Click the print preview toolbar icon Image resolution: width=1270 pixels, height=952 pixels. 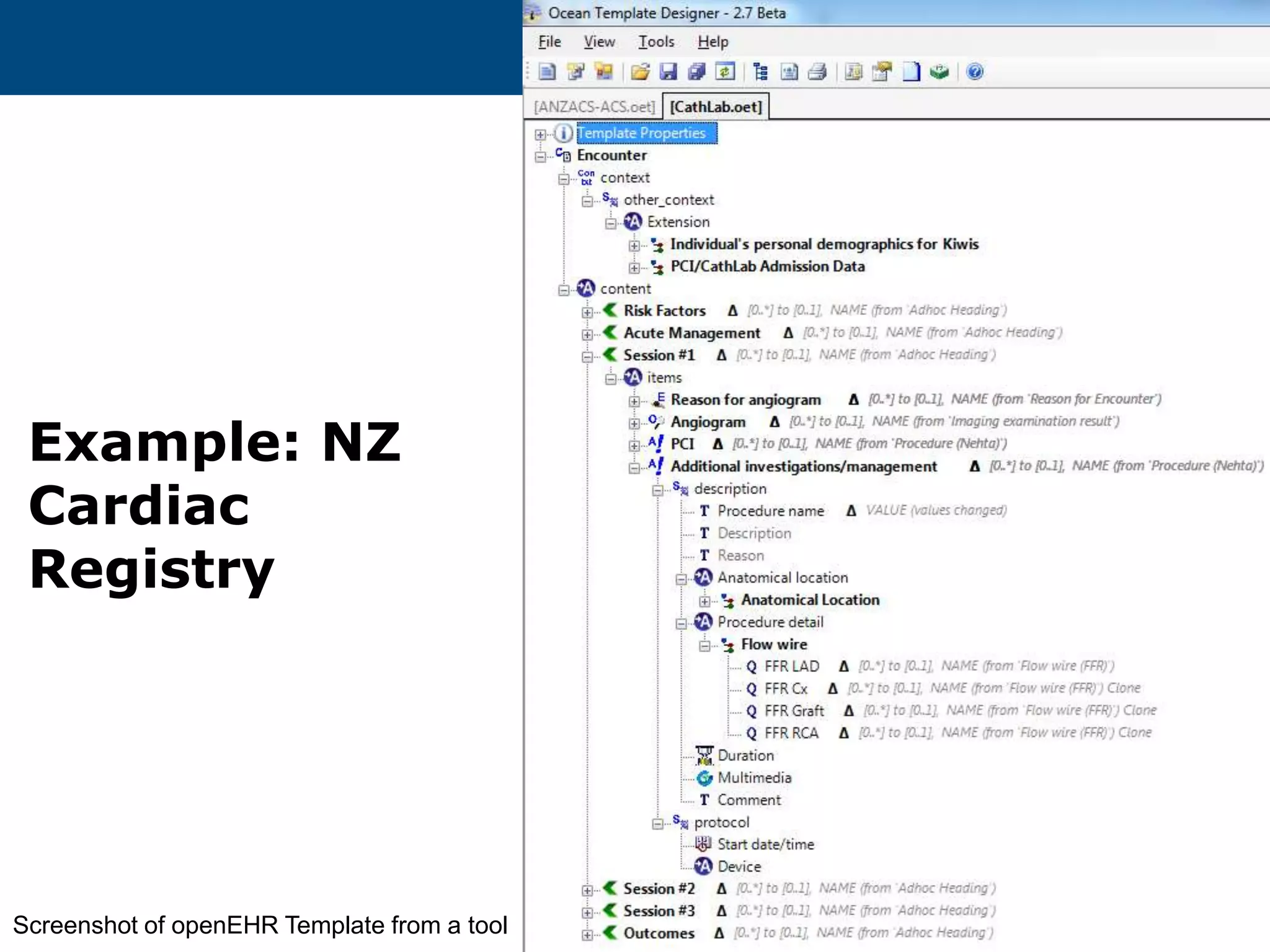789,72
